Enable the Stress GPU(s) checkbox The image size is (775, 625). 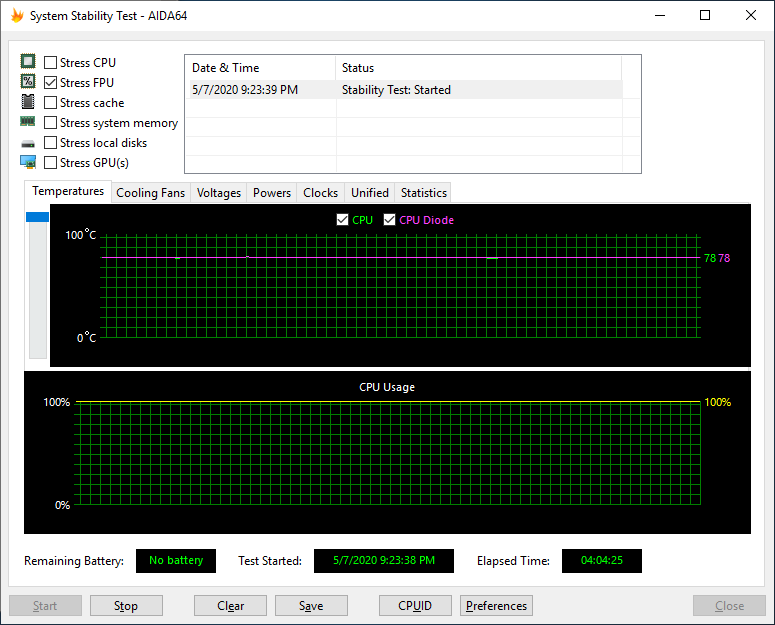coord(50,163)
